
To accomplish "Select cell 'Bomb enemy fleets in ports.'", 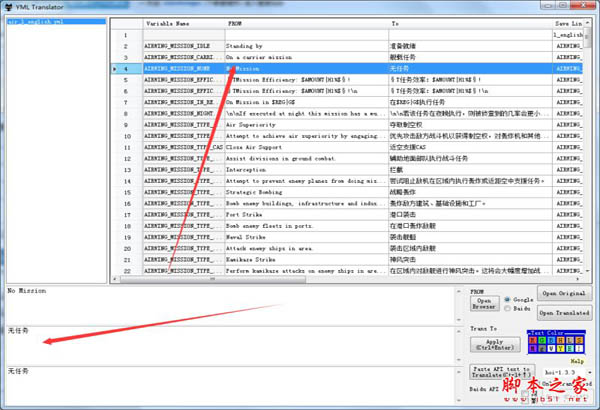I will click(307, 226).
